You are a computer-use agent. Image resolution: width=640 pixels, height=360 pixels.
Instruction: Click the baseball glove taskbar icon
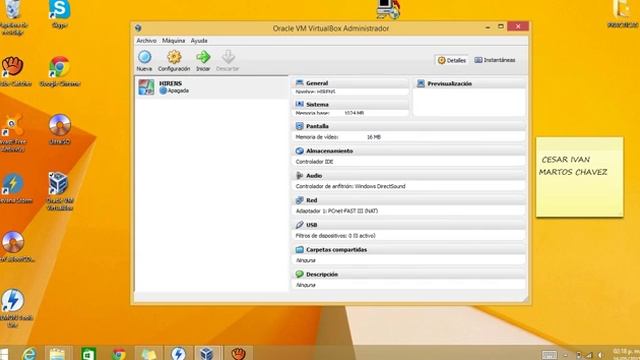click(x=238, y=353)
